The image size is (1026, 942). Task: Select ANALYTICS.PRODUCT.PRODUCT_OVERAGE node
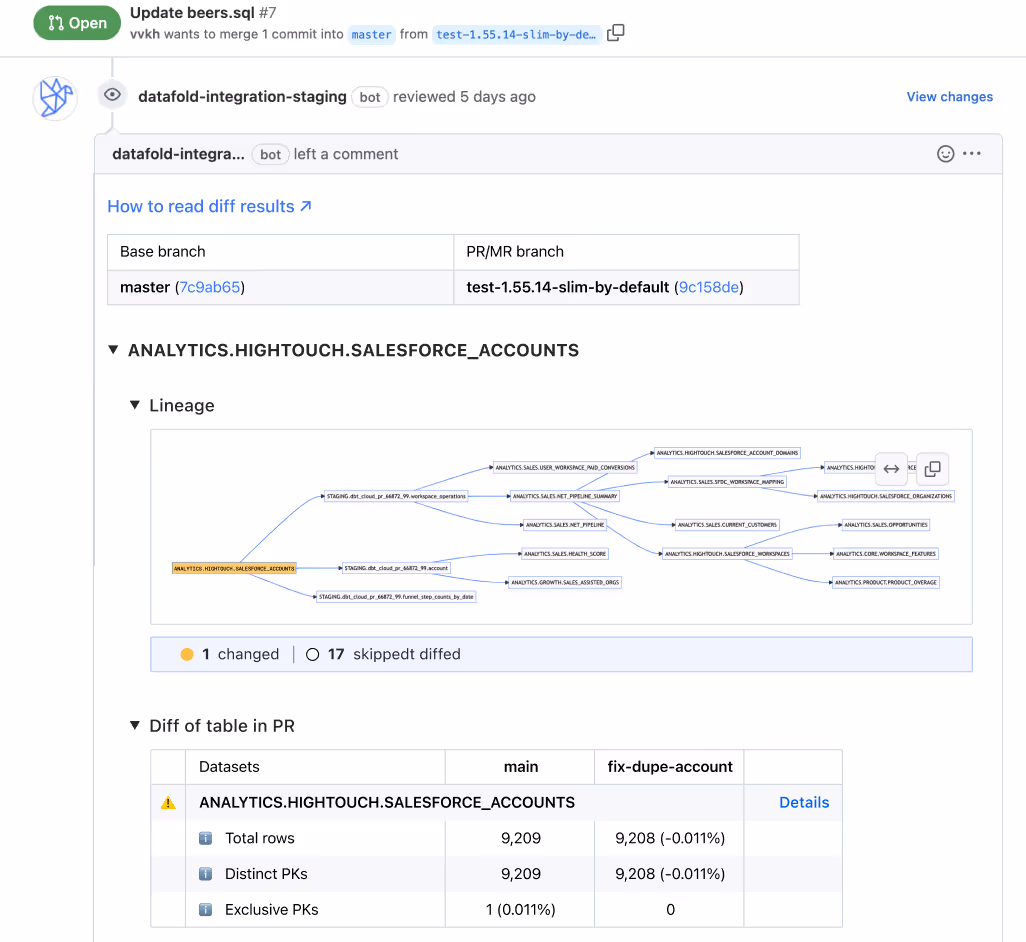pos(886,582)
